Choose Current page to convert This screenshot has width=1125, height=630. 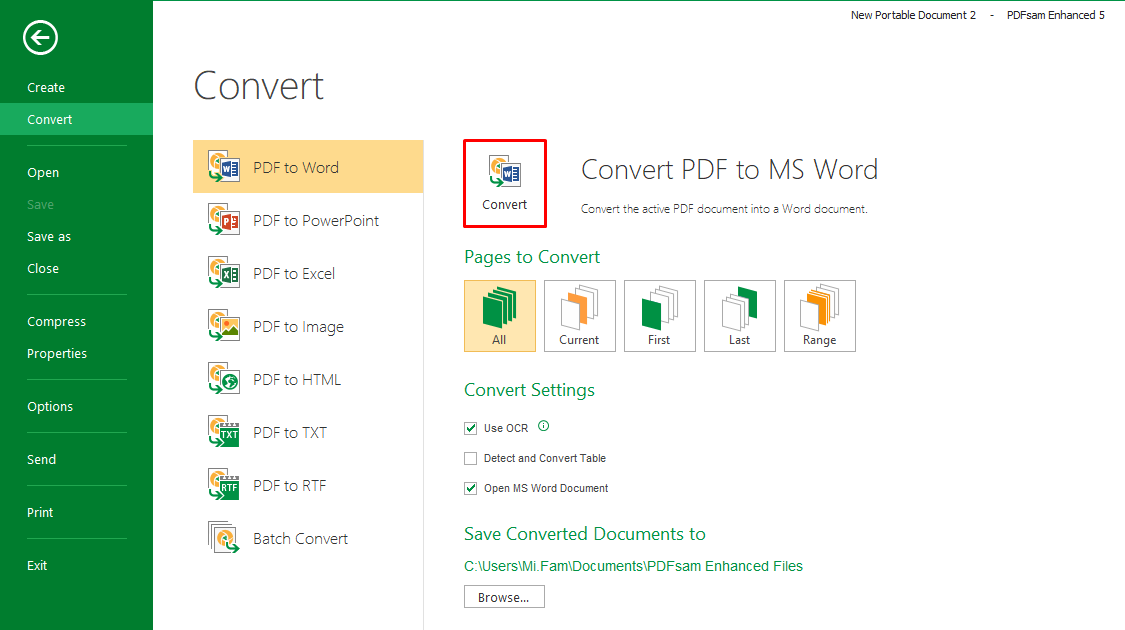(580, 316)
